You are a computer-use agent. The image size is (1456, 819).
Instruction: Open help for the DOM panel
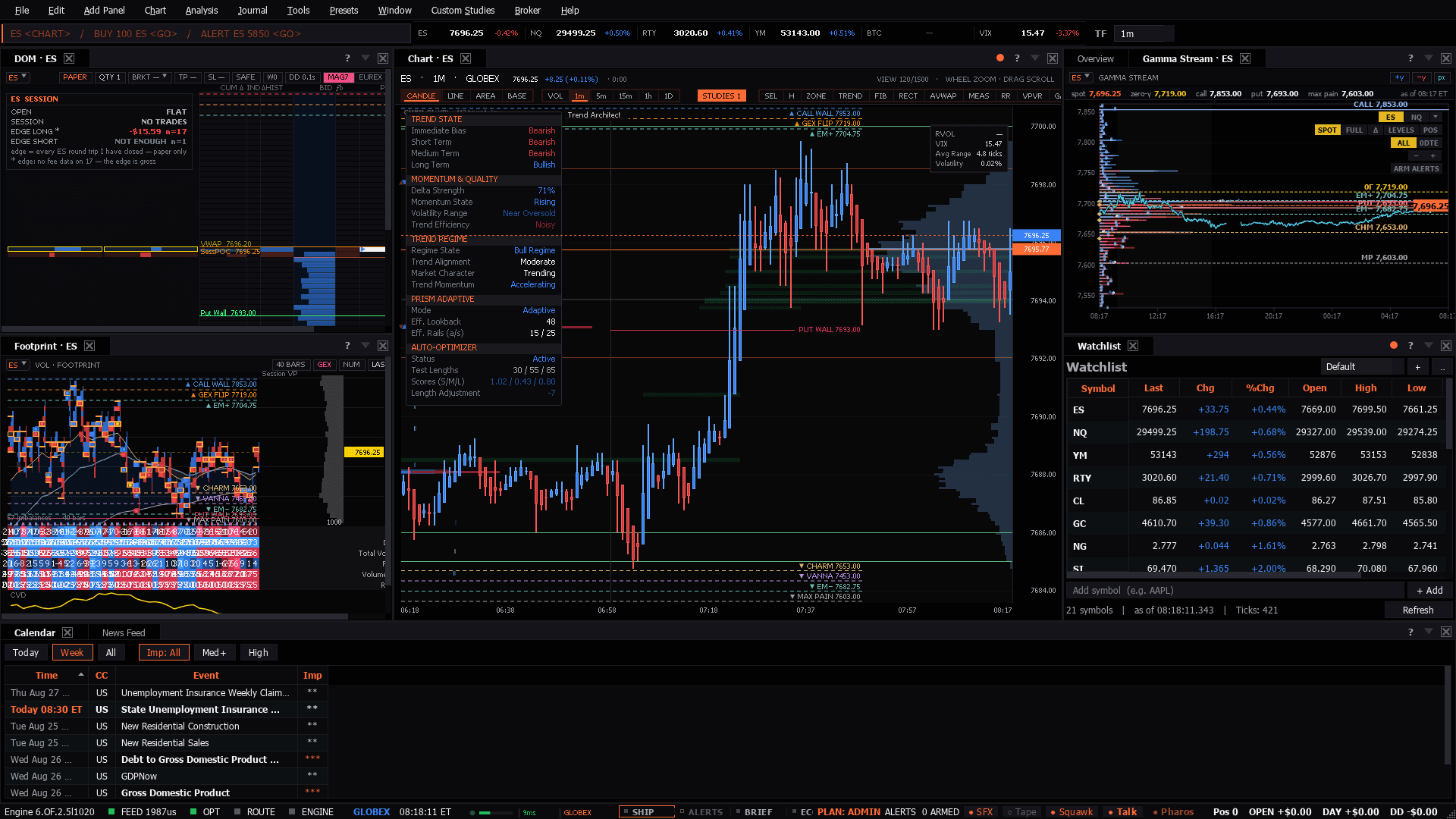click(x=347, y=58)
